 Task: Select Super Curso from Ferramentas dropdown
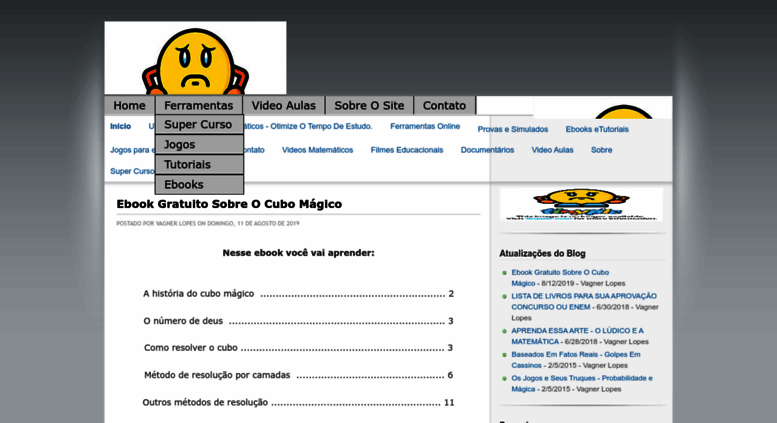click(199, 124)
